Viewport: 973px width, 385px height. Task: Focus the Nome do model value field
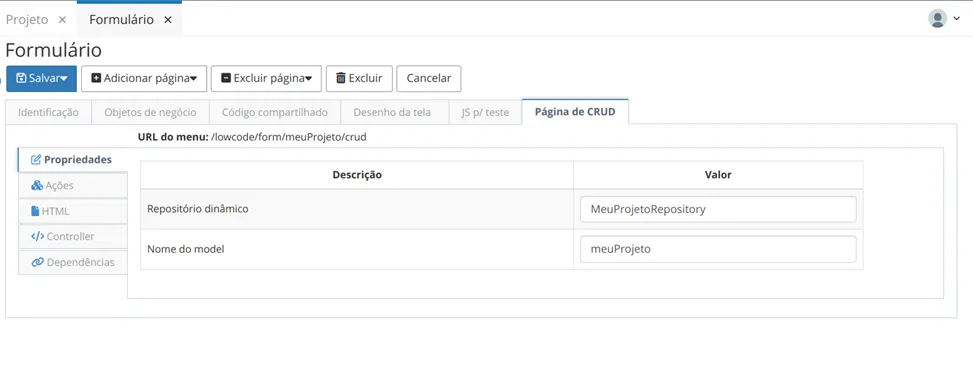point(718,249)
